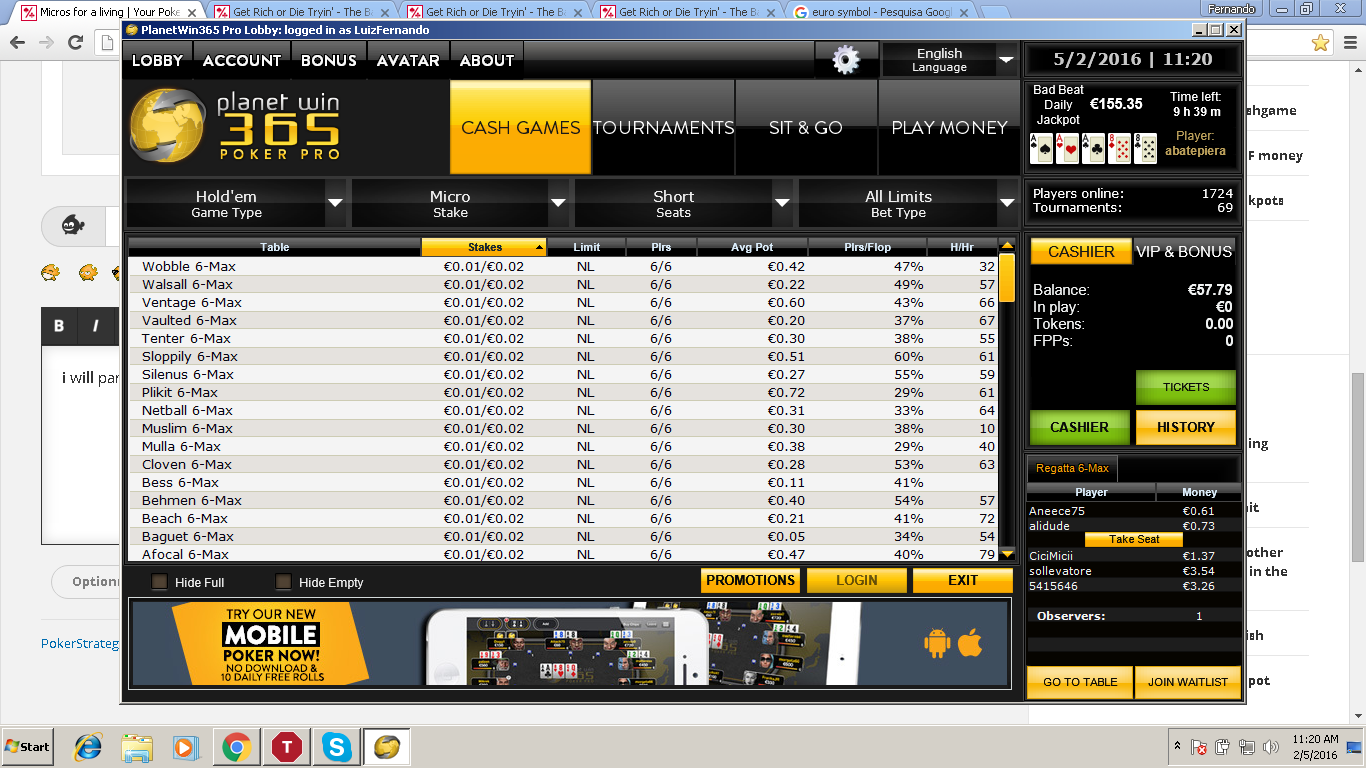Select the CASH GAMES tab
The width and height of the screenshot is (1366, 768).
pos(521,127)
